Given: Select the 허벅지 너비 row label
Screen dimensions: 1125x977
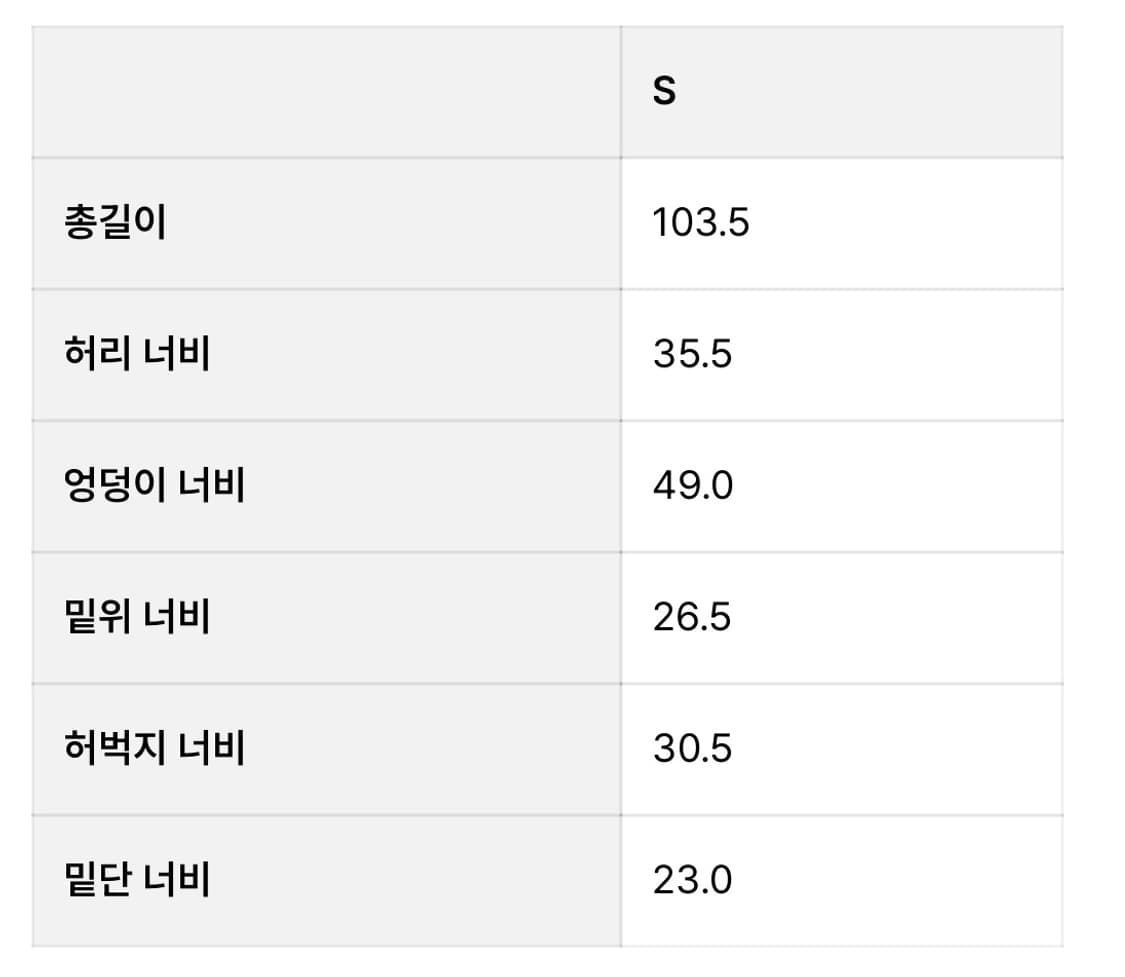Looking at the screenshot, I should (154, 749).
